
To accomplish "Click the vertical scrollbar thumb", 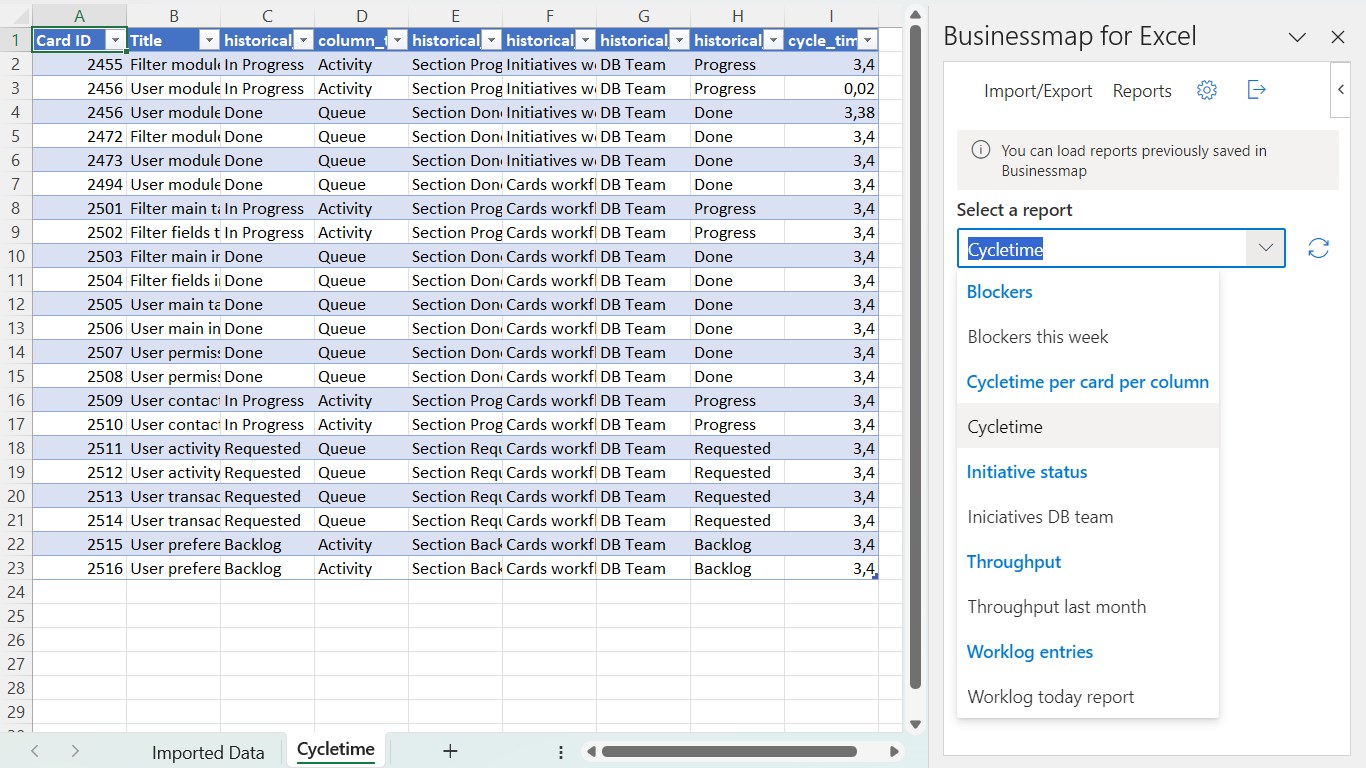I will point(914,358).
